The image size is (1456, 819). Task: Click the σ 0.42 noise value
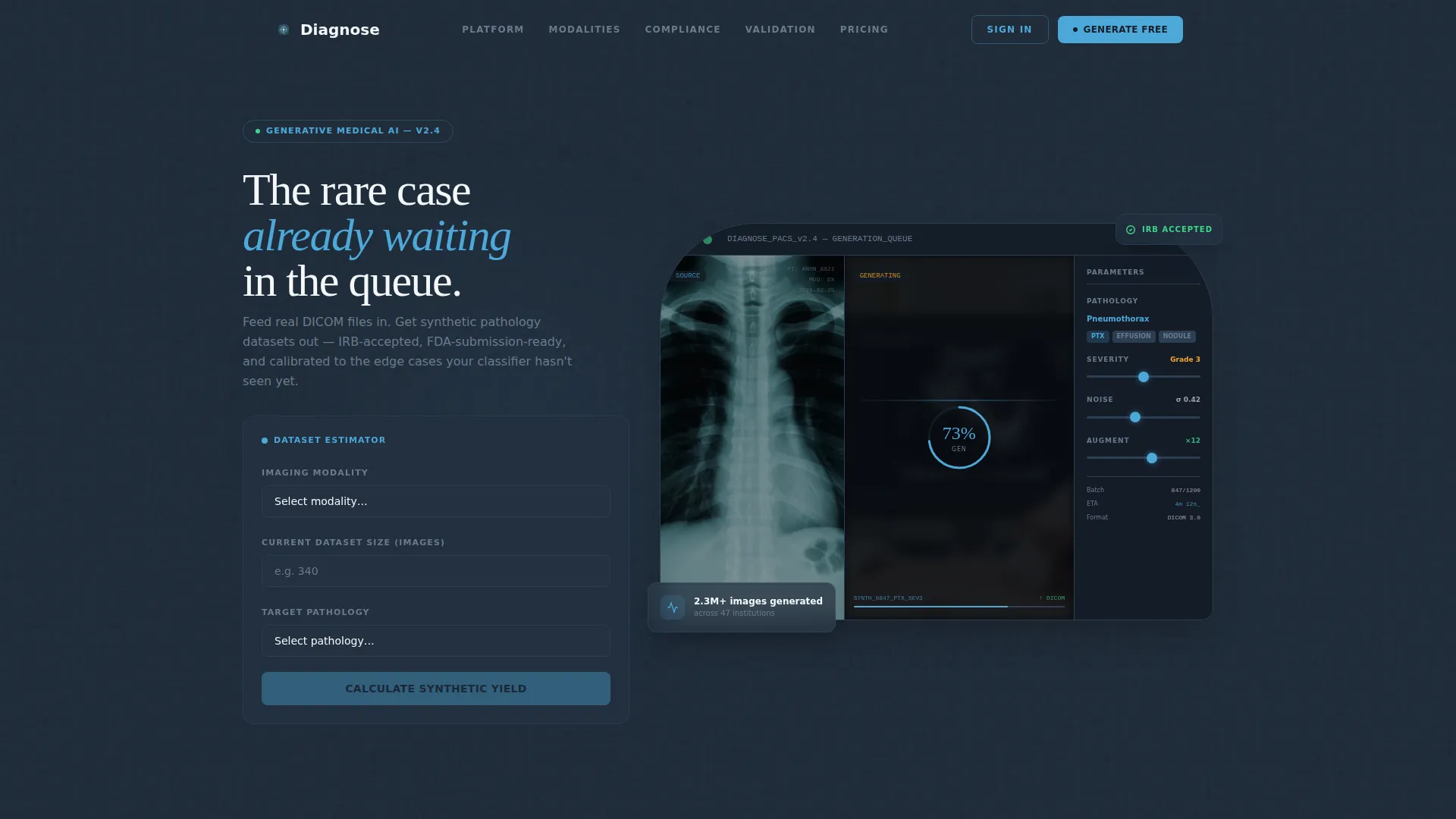[x=1188, y=400]
